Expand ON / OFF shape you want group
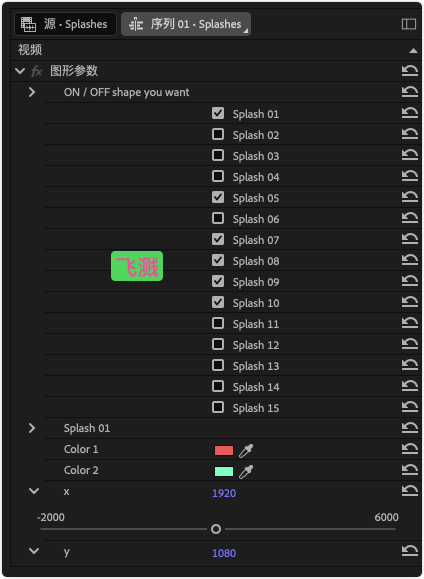Image resolution: width=424 pixels, height=579 pixels. pos(32,92)
